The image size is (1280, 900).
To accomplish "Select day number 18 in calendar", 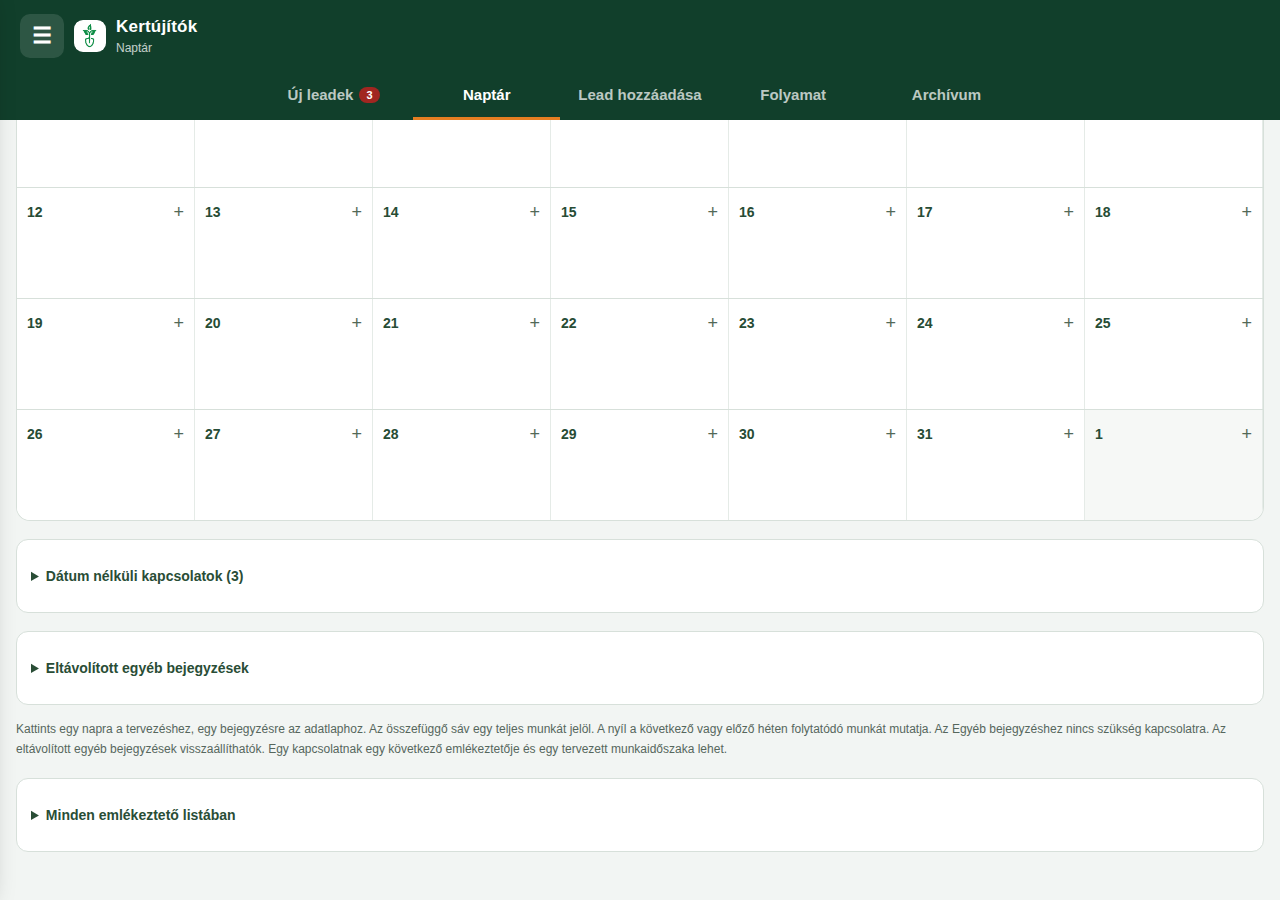I will tap(1103, 212).
